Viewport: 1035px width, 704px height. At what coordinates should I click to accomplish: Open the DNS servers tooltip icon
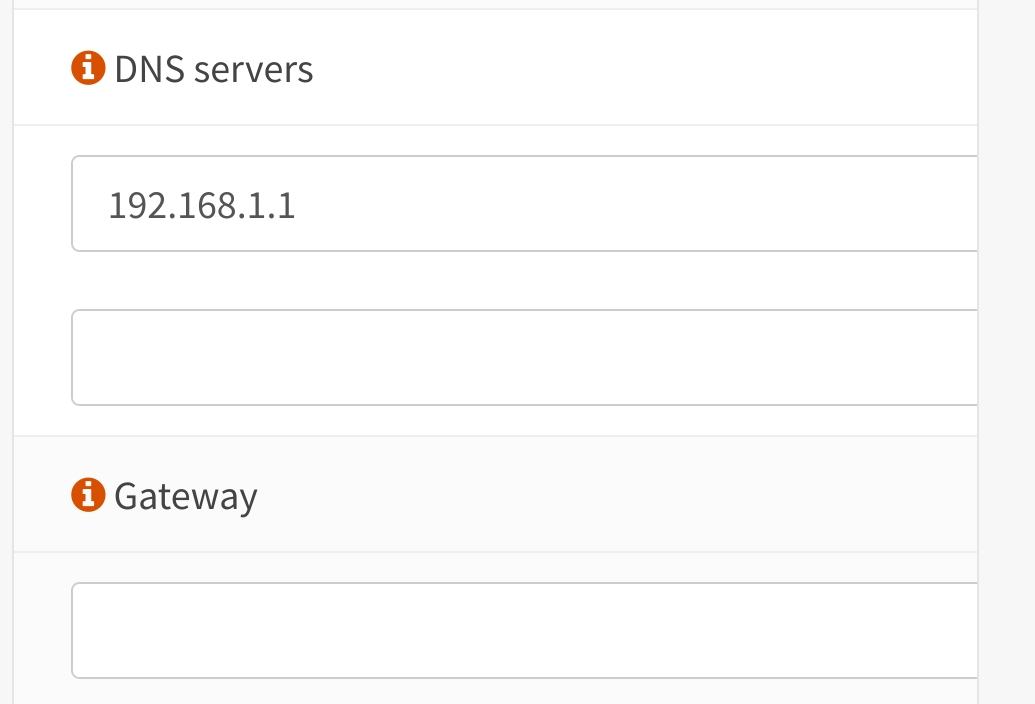pyautogui.click(x=88, y=69)
